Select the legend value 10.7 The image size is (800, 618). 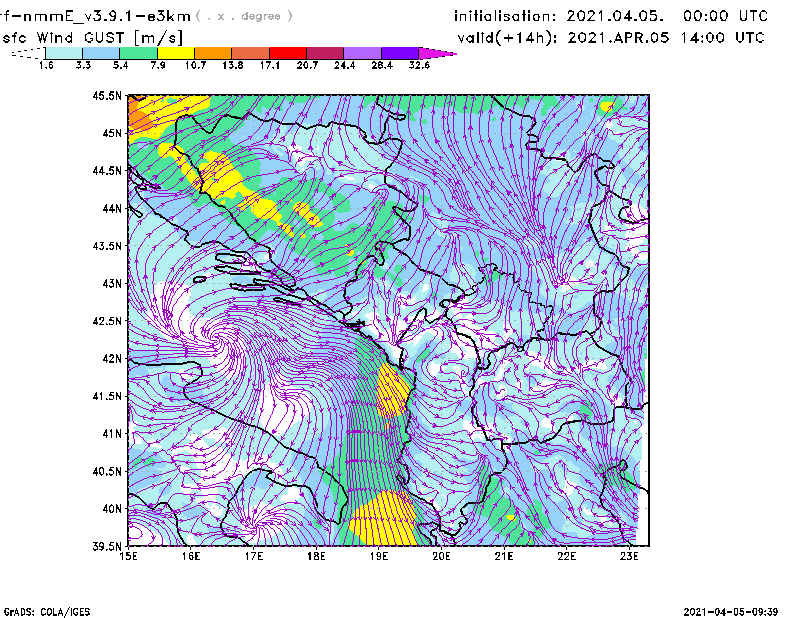point(195,65)
